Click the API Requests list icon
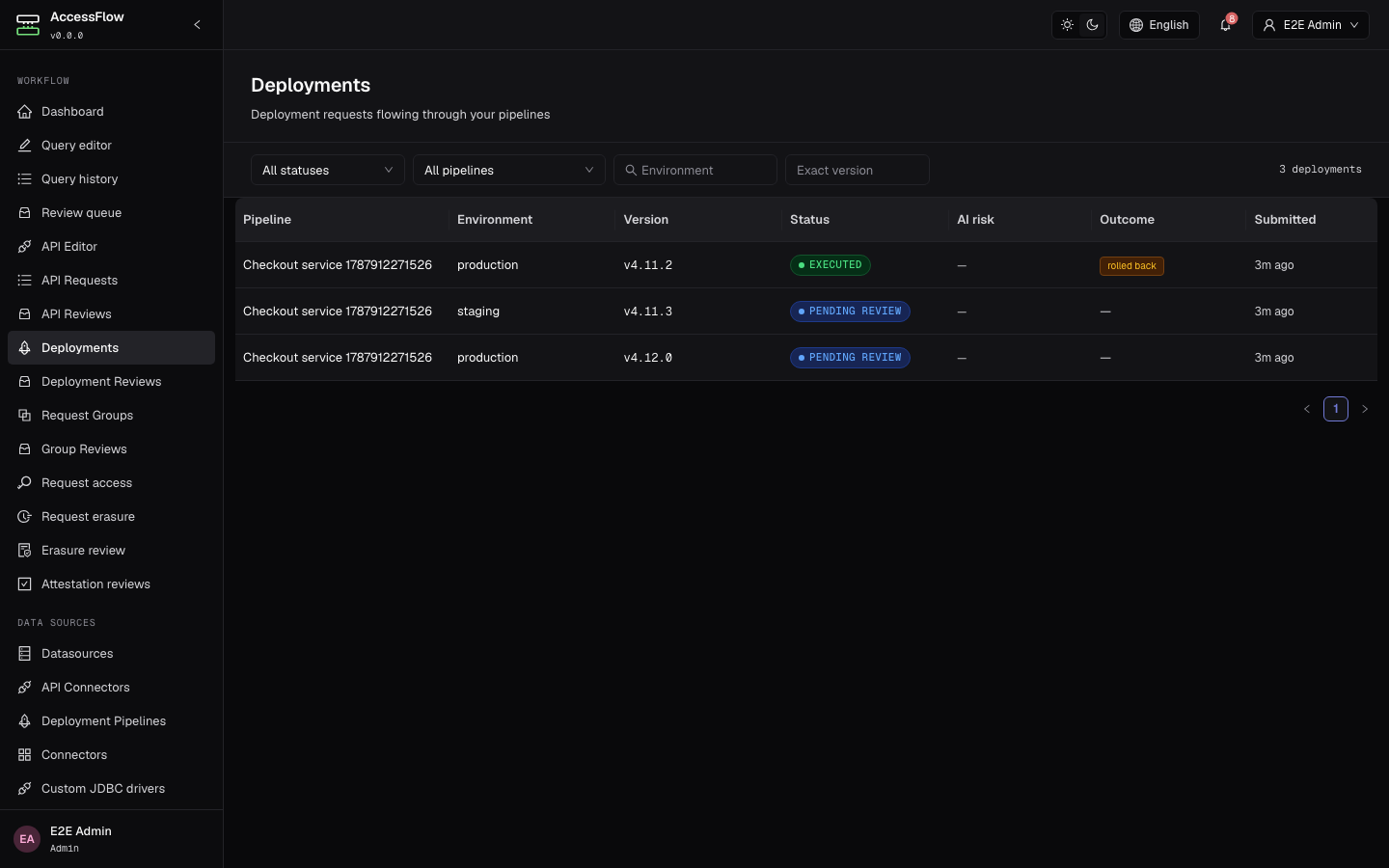The image size is (1389, 868). pyautogui.click(x=25, y=281)
